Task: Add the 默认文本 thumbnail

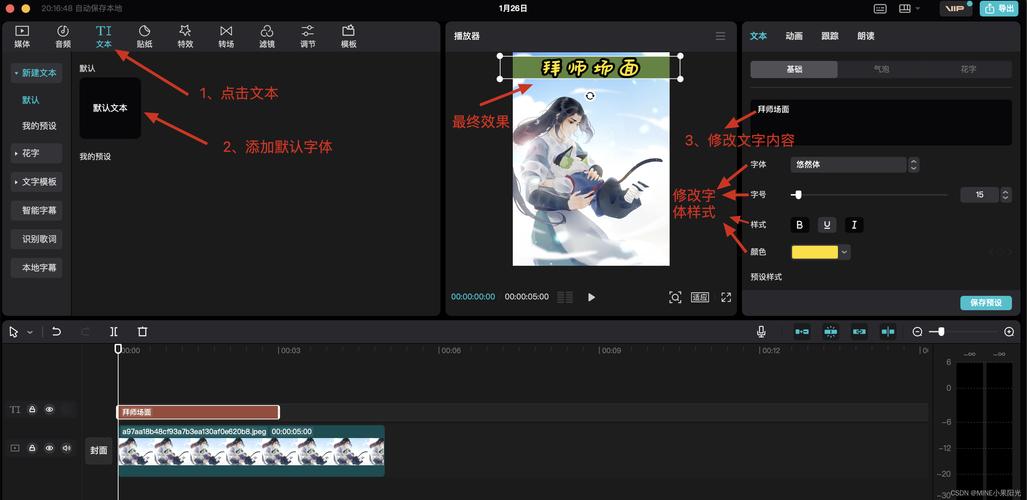Action: tap(110, 108)
